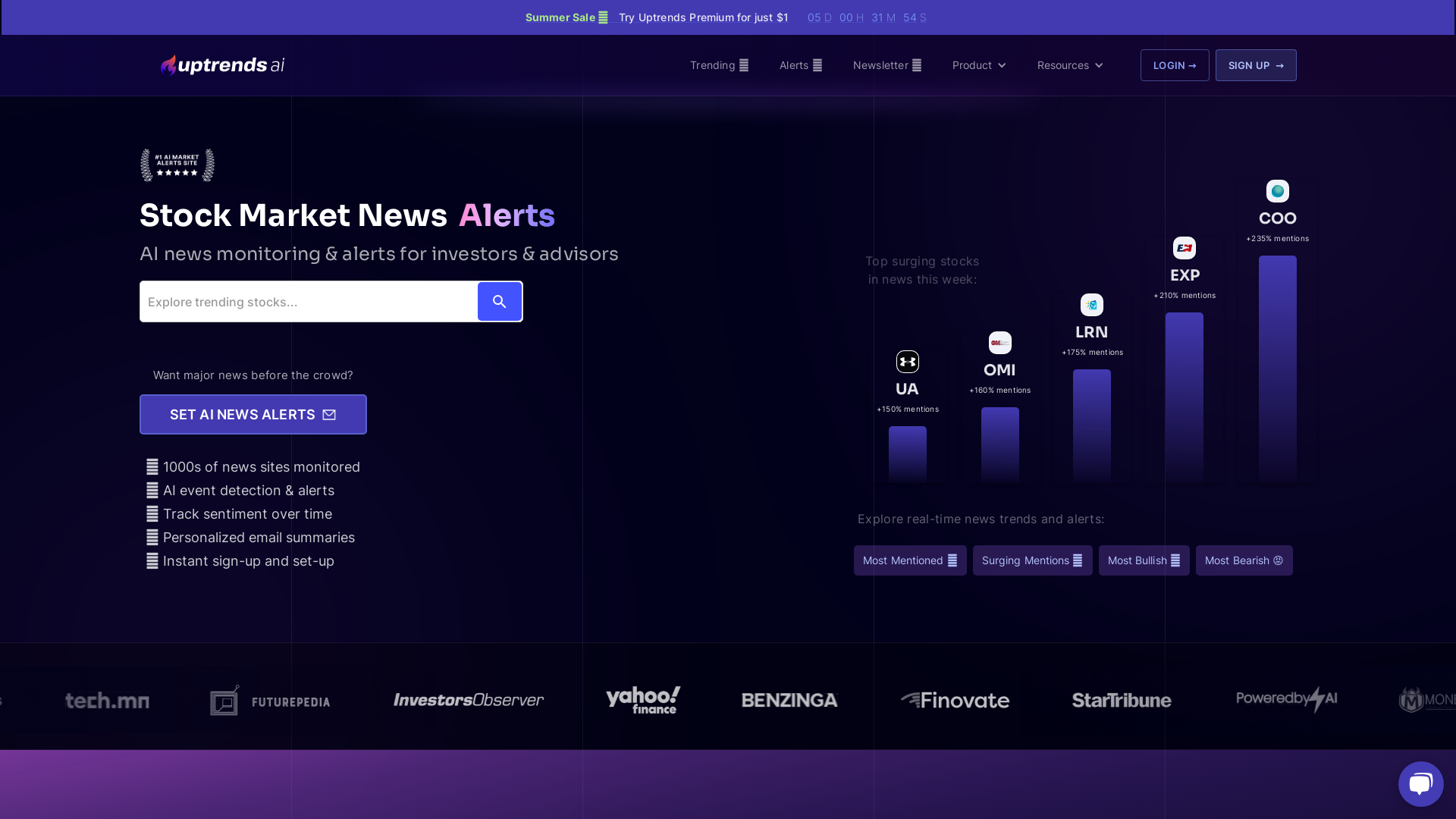Click the COO mentions bar
Viewport: 1456px width, 819px height.
1278,369
